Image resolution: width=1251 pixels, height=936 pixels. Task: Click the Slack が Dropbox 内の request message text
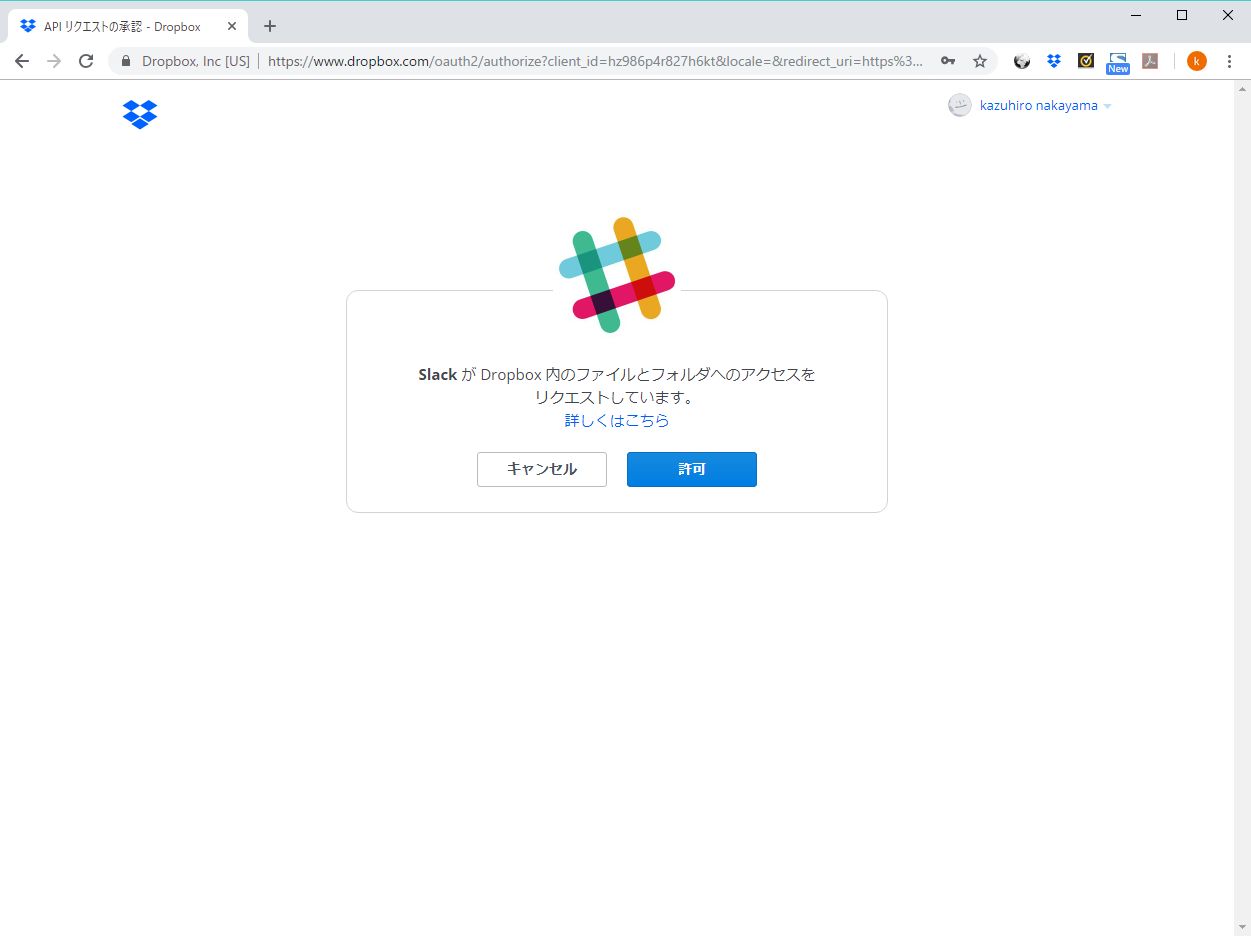[617, 386]
